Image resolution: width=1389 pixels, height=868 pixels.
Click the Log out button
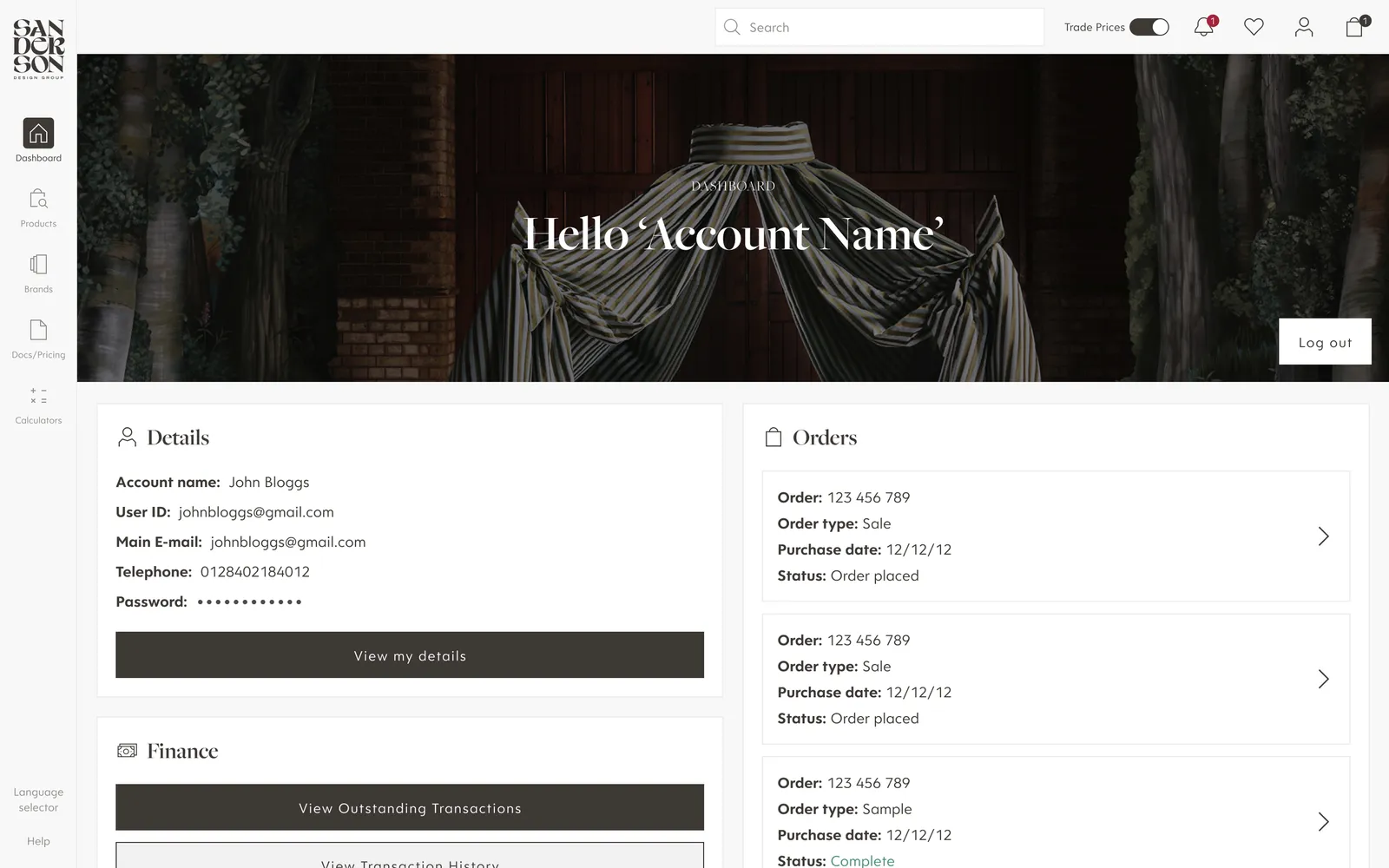click(1325, 341)
